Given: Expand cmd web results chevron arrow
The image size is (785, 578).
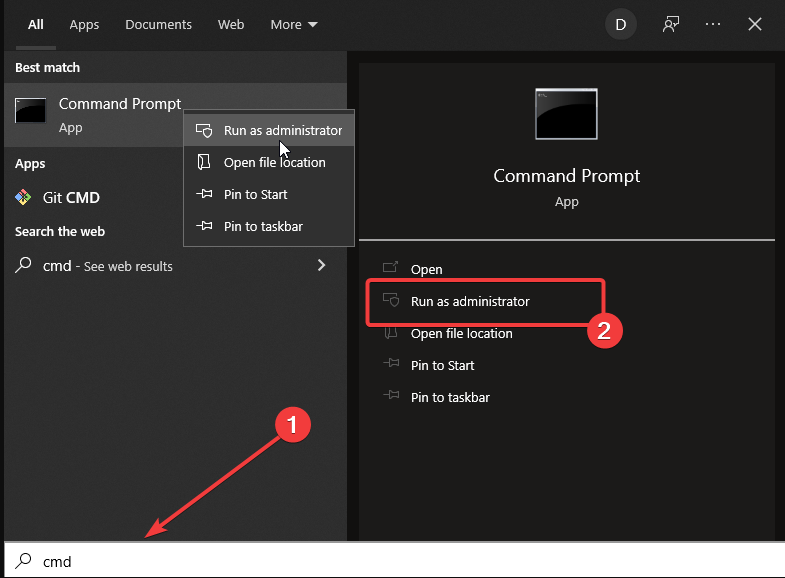Looking at the screenshot, I should [x=321, y=265].
